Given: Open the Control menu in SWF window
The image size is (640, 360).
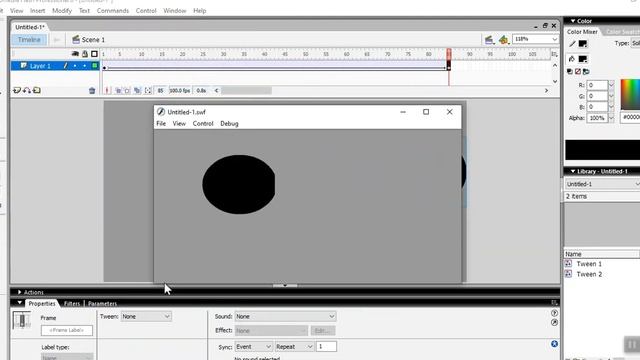Looking at the screenshot, I should [x=203, y=123].
